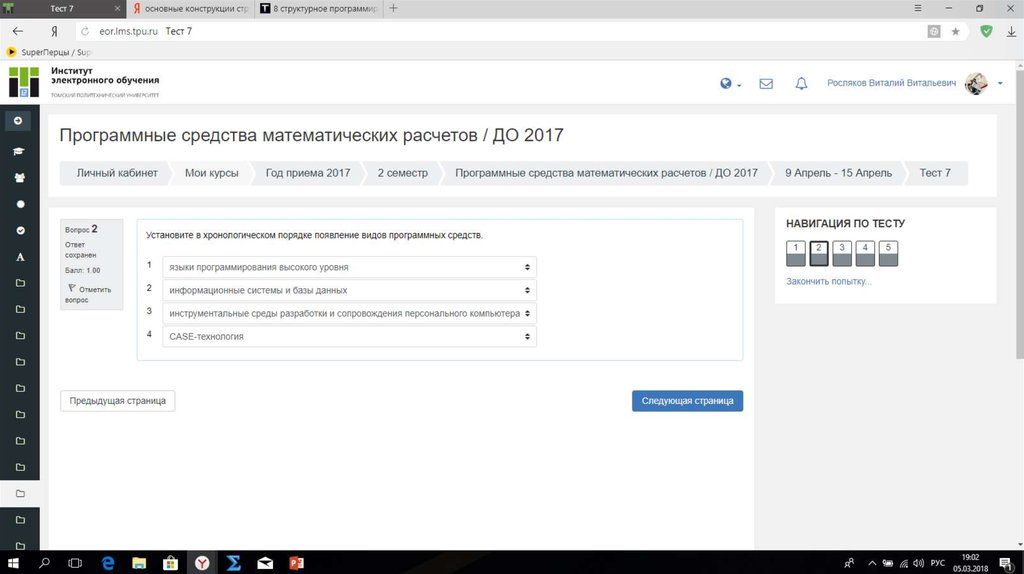
Task: Show hidden system tray icons chevron
Action: 872,564
